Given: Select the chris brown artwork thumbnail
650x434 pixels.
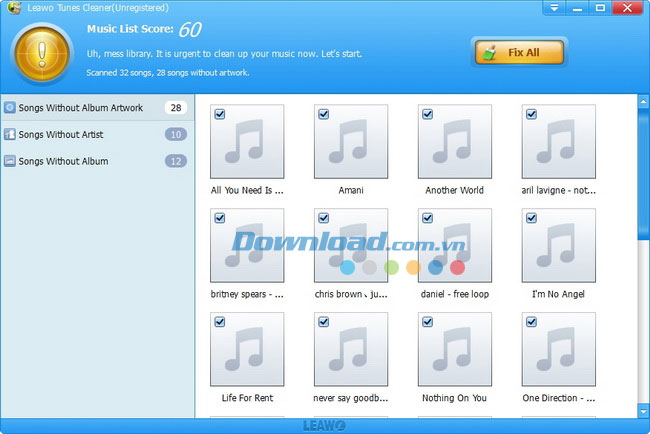Looking at the screenshot, I should pos(351,245).
